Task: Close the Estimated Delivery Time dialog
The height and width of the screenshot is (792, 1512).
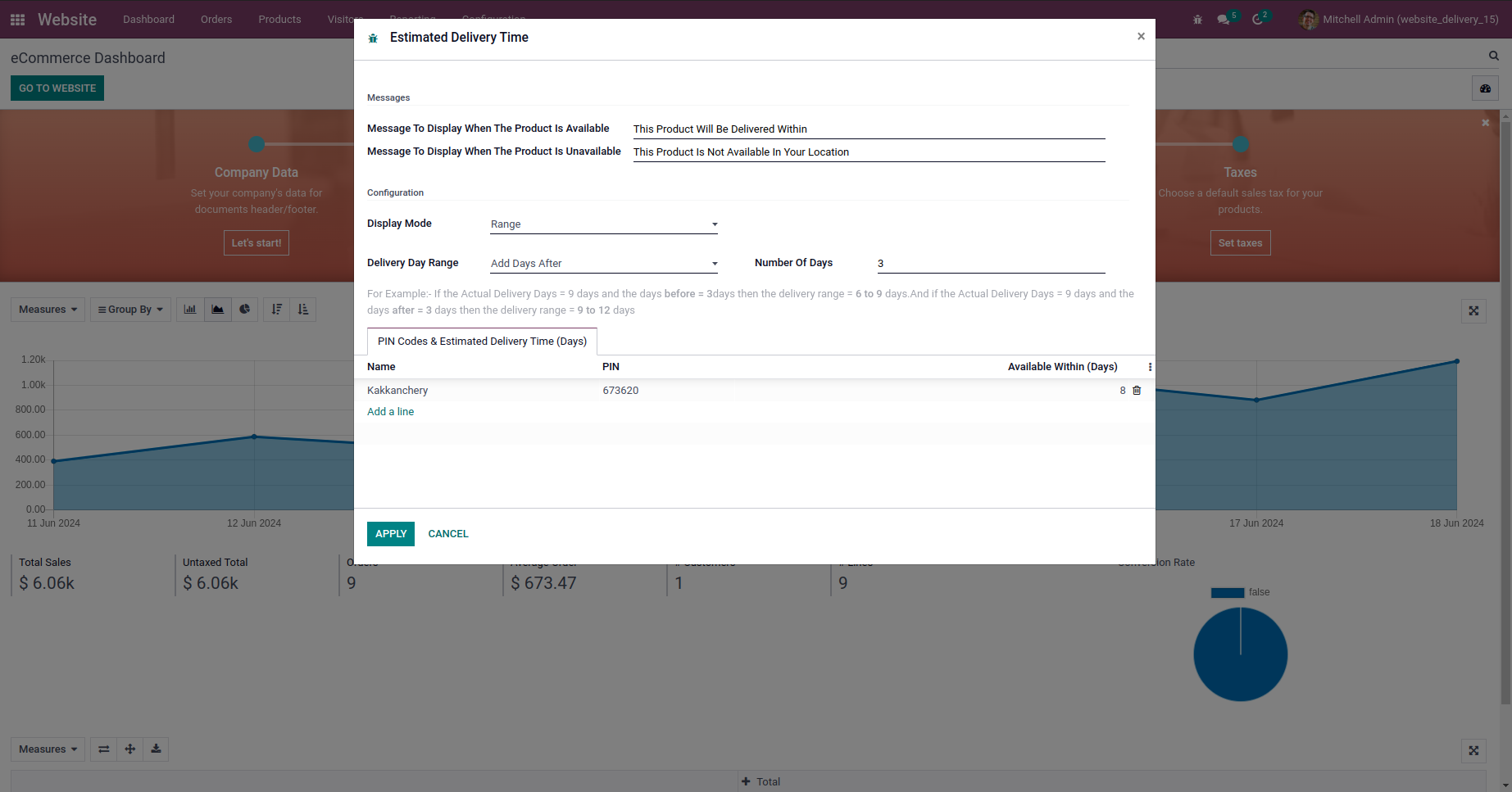Action: tap(1141, 36)
